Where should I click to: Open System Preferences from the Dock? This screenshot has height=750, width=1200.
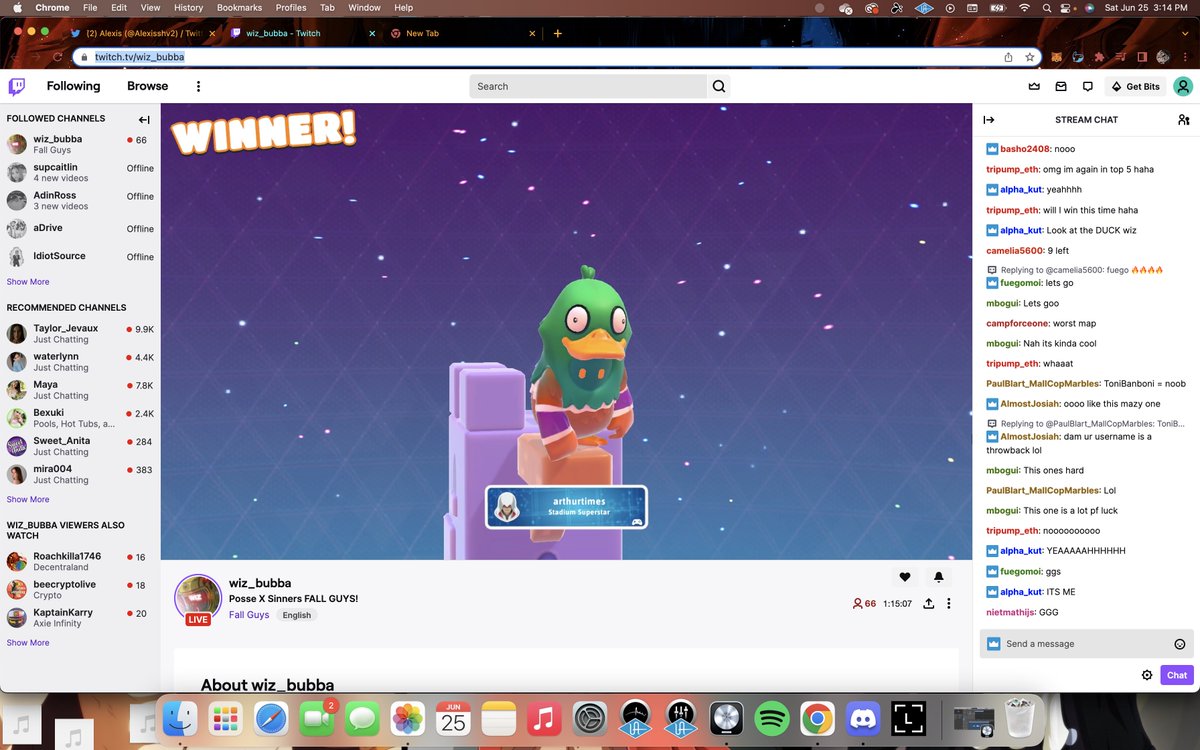(x=589, y=718)
